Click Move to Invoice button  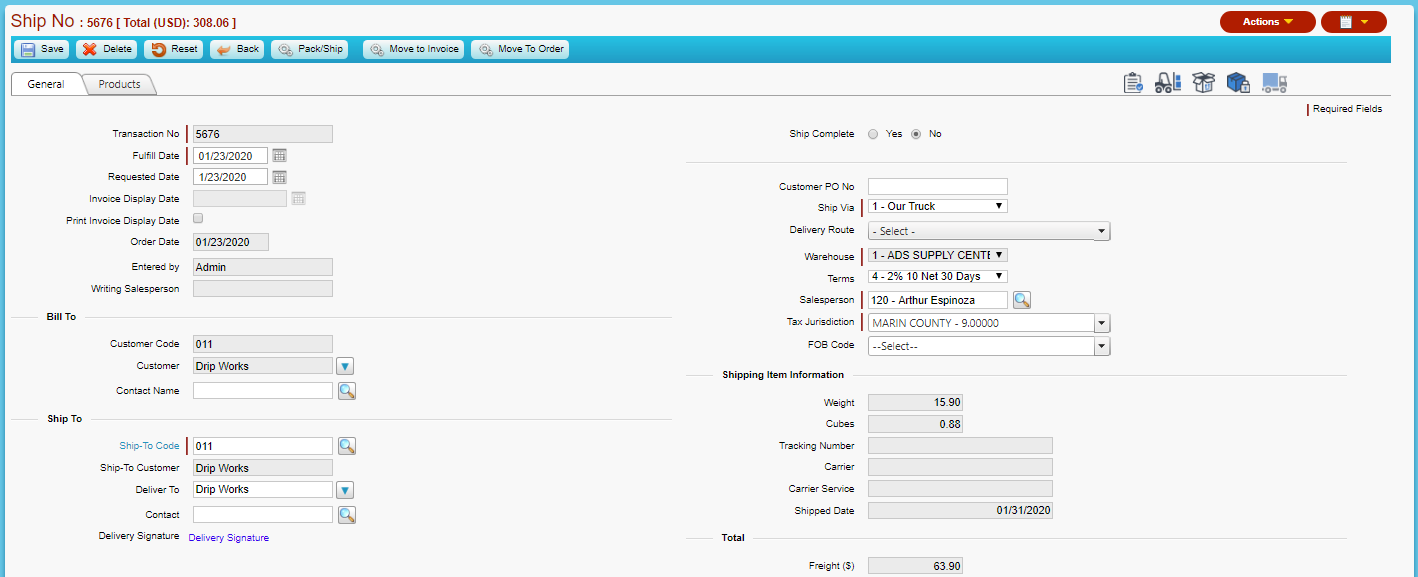tap(414, 49)
